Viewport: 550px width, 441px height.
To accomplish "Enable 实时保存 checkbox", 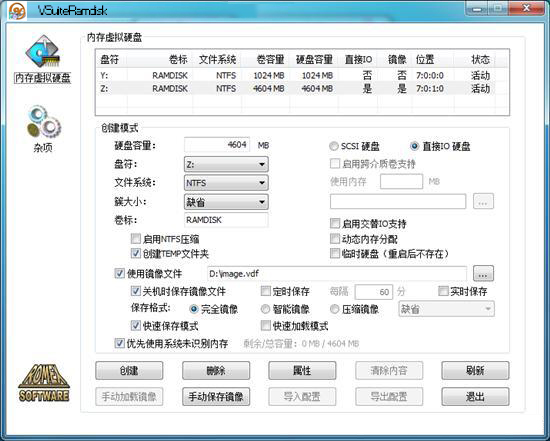I will coord(443,291).
